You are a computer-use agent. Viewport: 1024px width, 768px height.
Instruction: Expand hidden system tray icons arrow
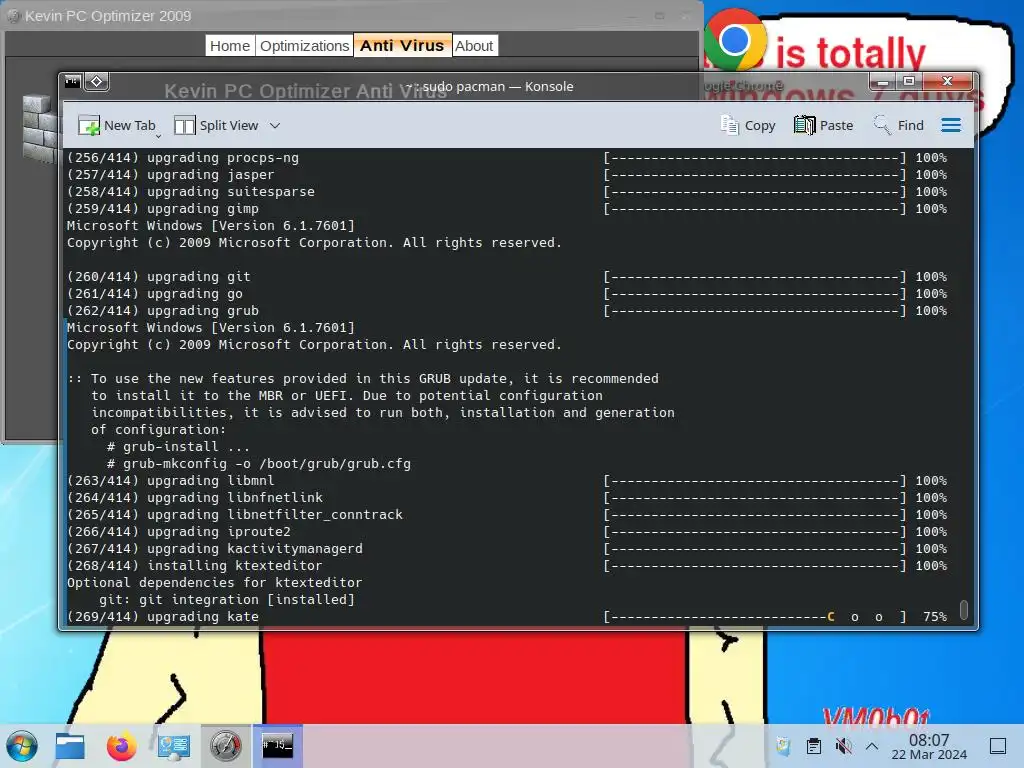coord(872,746)
